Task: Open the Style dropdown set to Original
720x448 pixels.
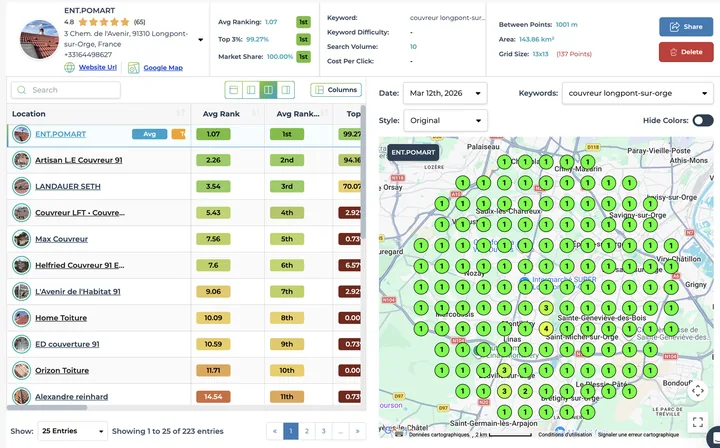Action: tap(445, 121)
